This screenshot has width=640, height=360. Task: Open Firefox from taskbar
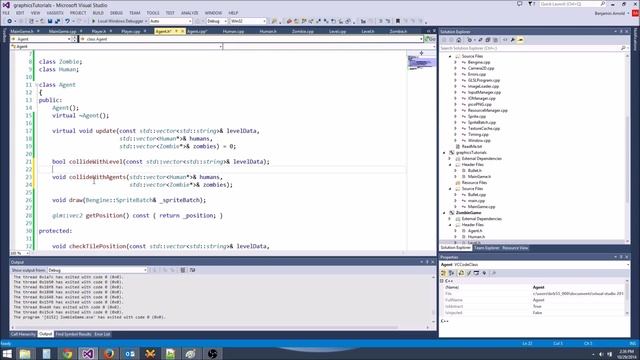click(x=109, y=353)
